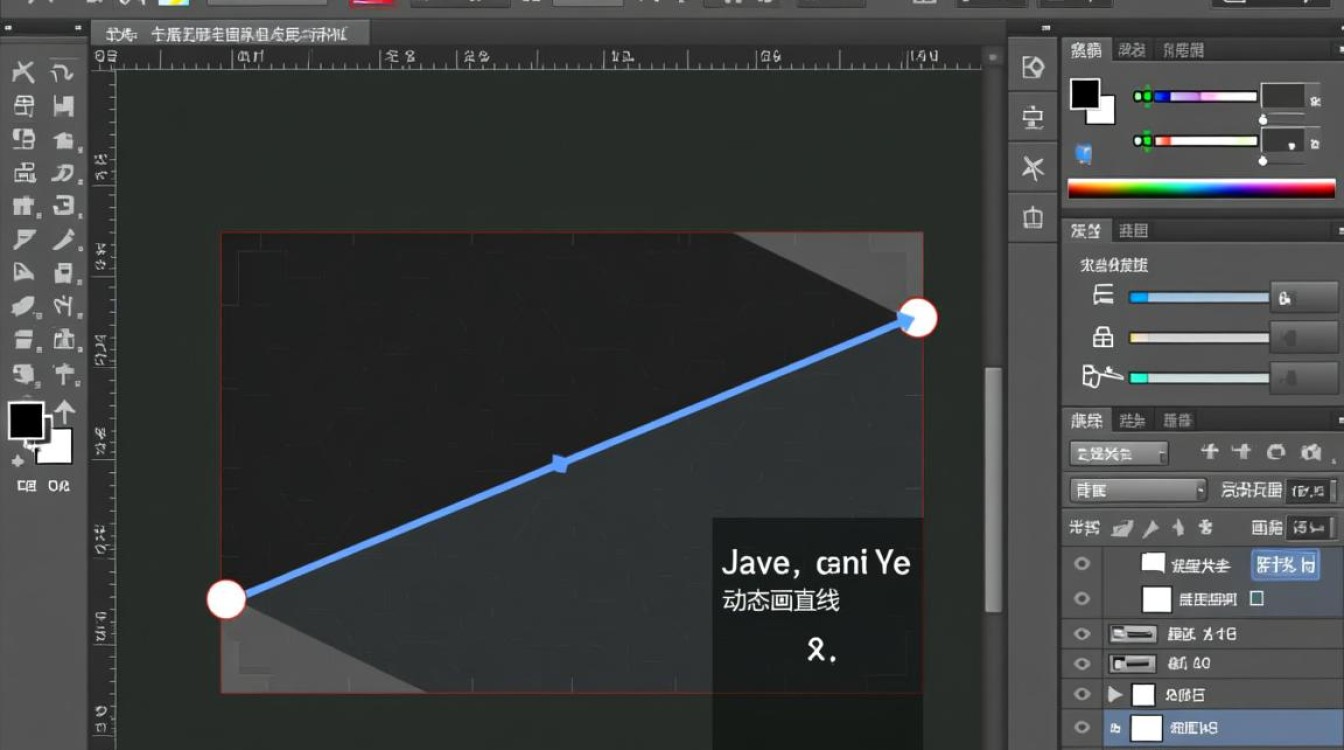
Task: Click the highlighted blue button on top layer
Action: coord(1285,564)
